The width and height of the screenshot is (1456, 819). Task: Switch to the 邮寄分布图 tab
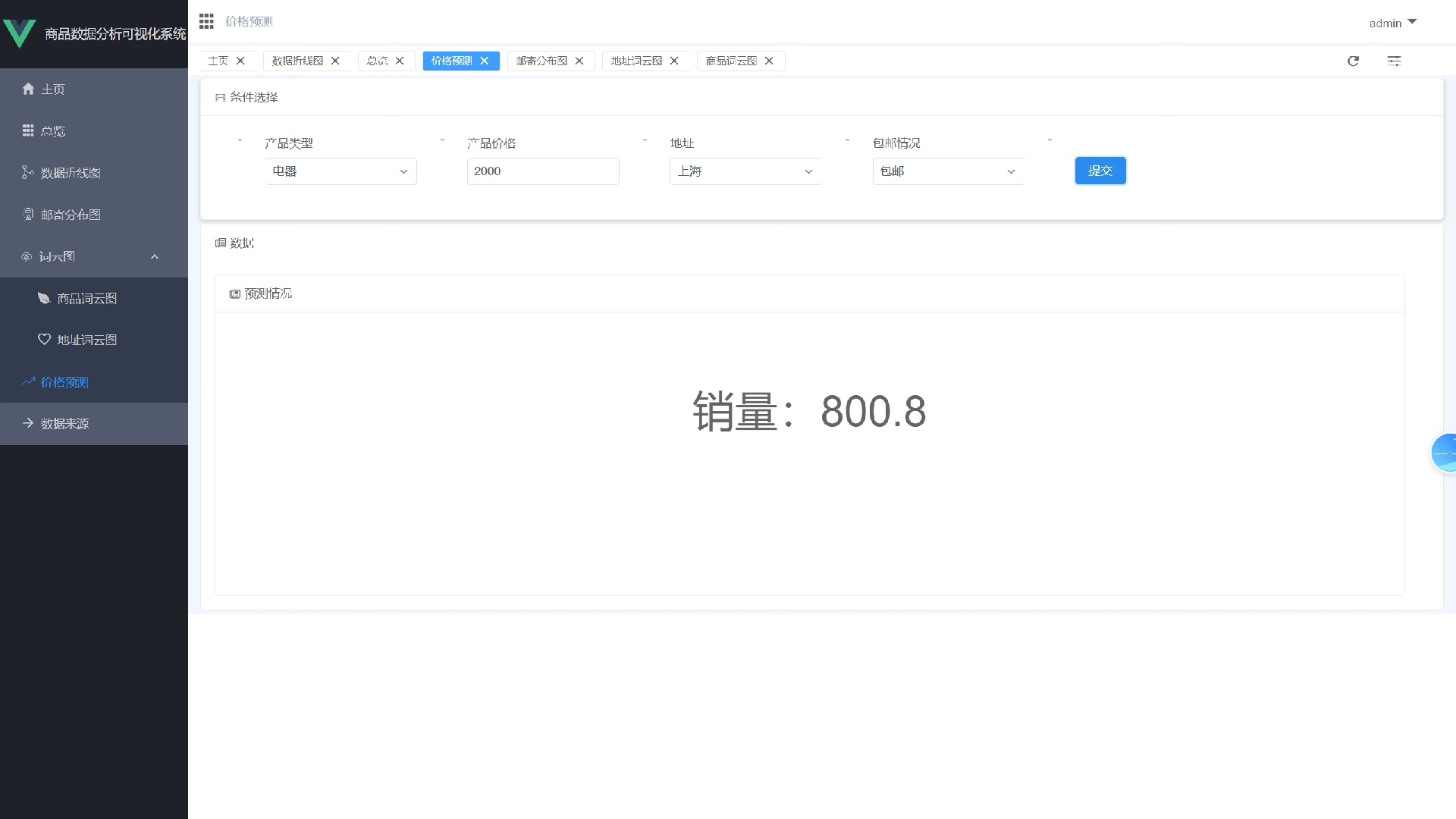[541, 61]
